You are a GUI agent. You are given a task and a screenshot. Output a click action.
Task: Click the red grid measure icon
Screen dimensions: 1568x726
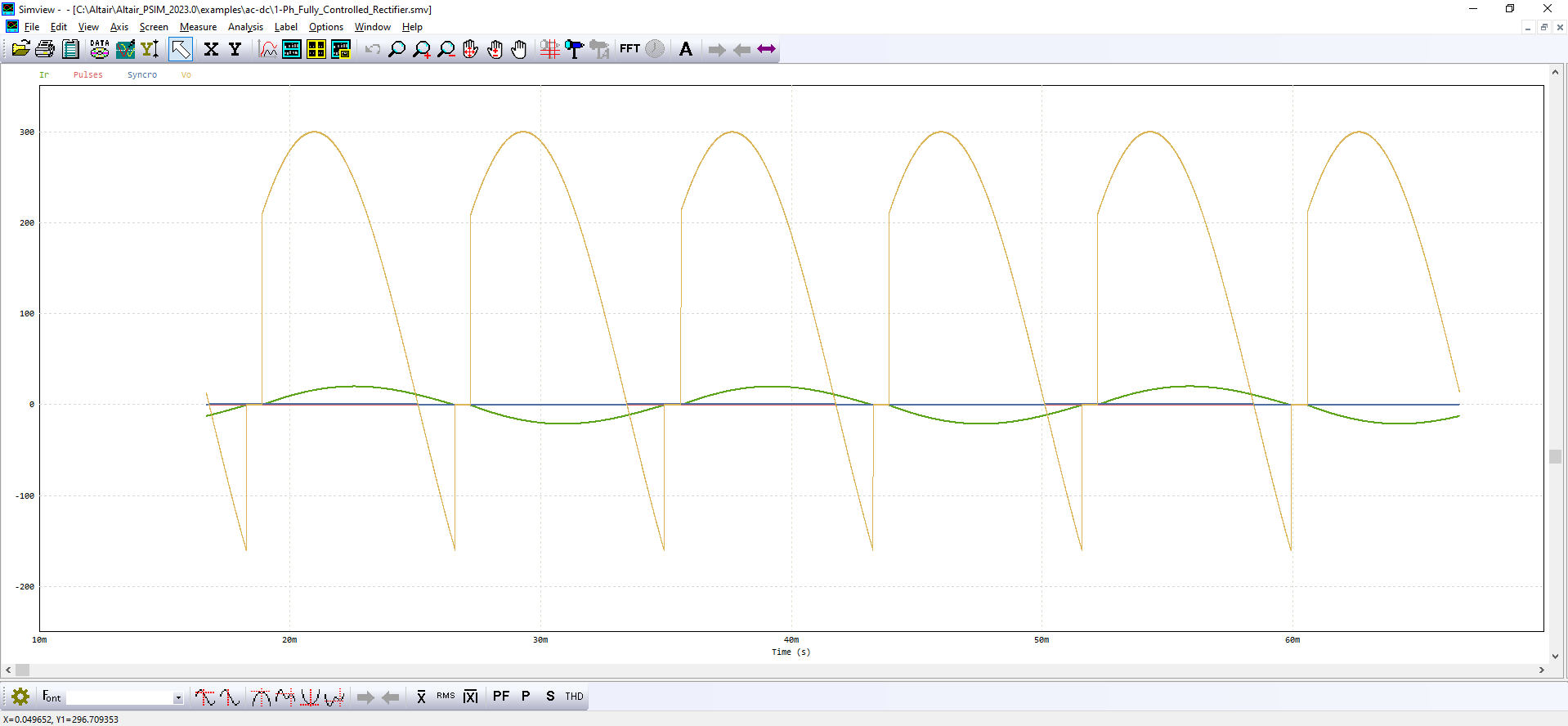coord(550,49)
